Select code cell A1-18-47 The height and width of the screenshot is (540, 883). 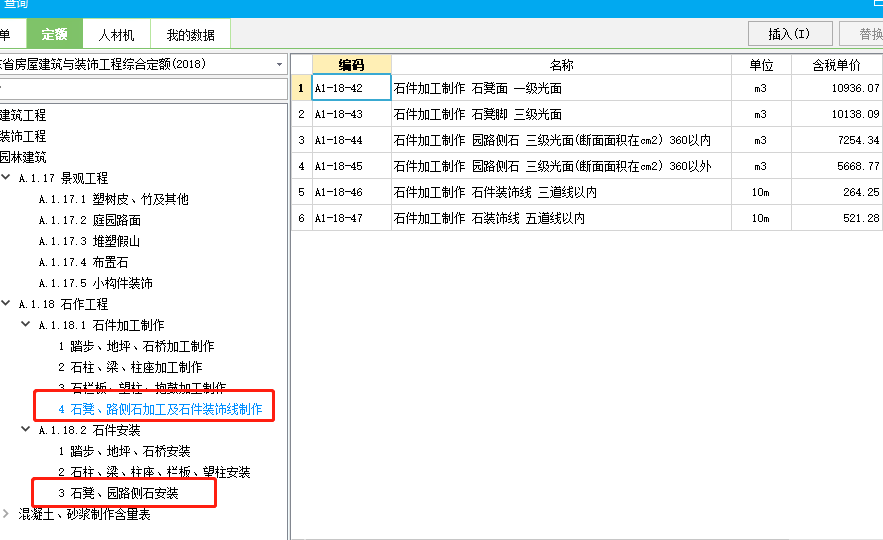(351, 218)
